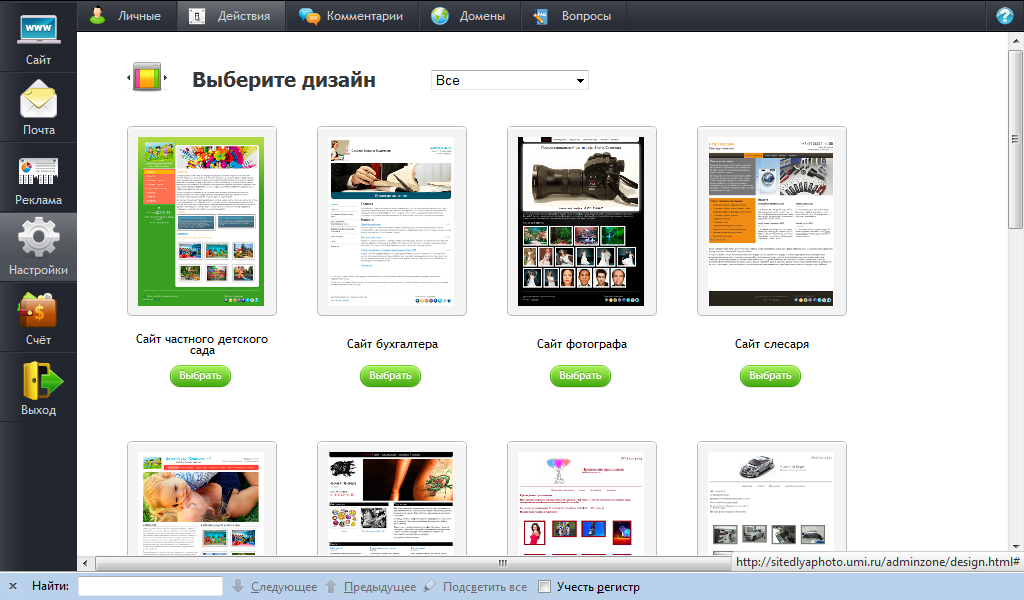Click the Следующее down arrow icon
Viewport: 1024px width, 600px height.
click(x=238, y=586)
